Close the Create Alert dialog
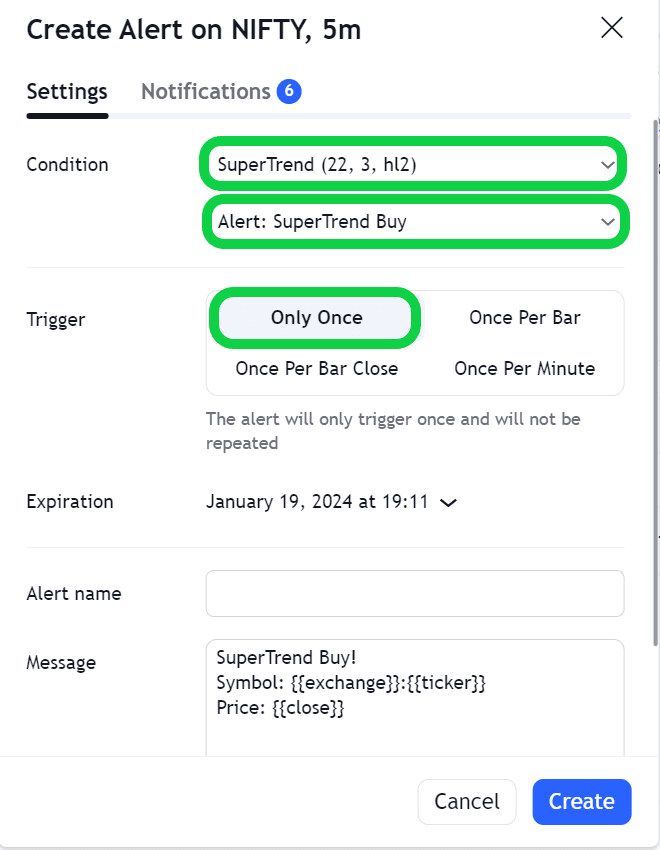Image resolution: width=660 pixels, height=850 pixels. [611, 28]
